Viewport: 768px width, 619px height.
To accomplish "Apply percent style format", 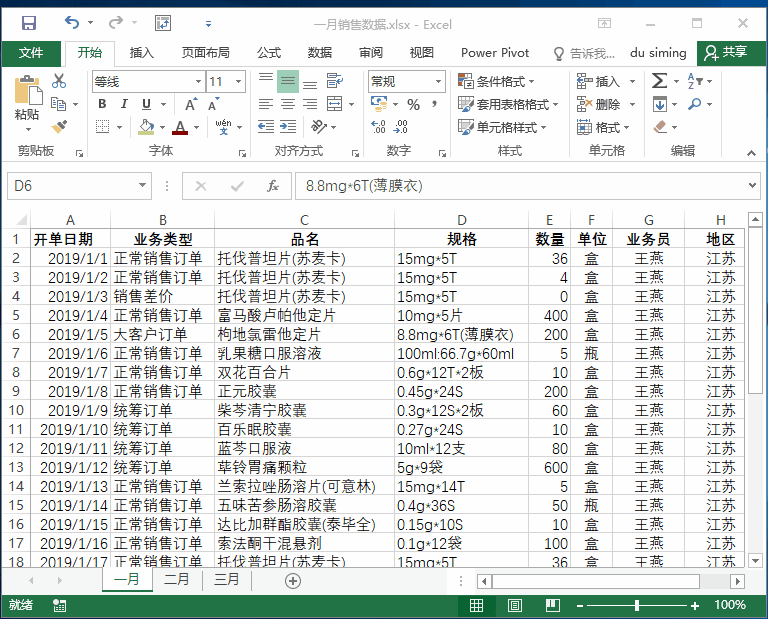I will (x=413, y=104).
